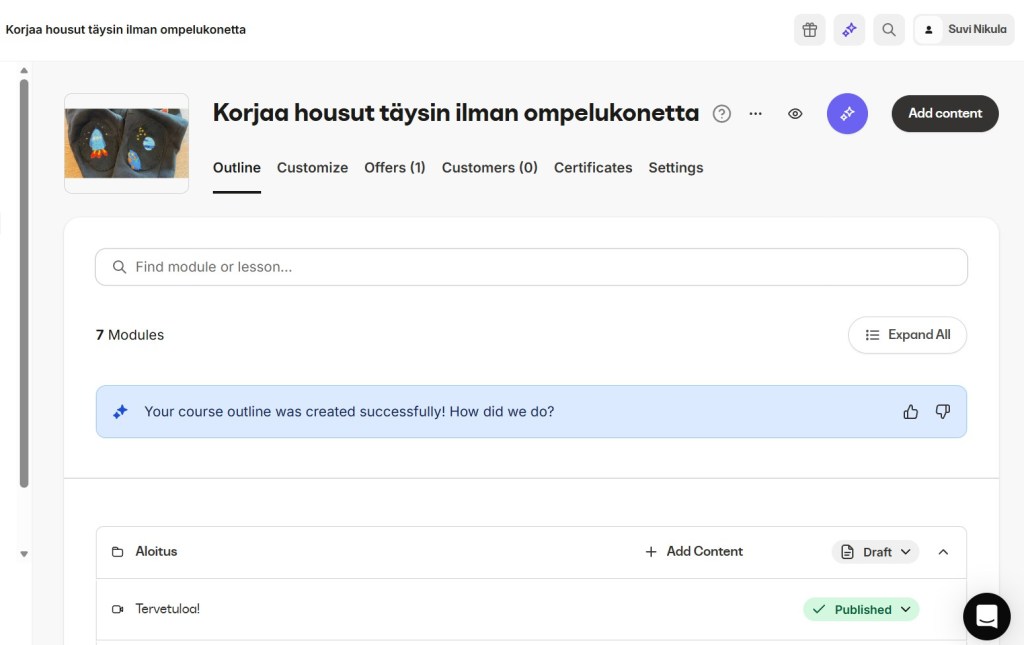Give thumbs up on course outline
Image resolution: width=1024 pixels, height=645 pixels.
point(910,412)
